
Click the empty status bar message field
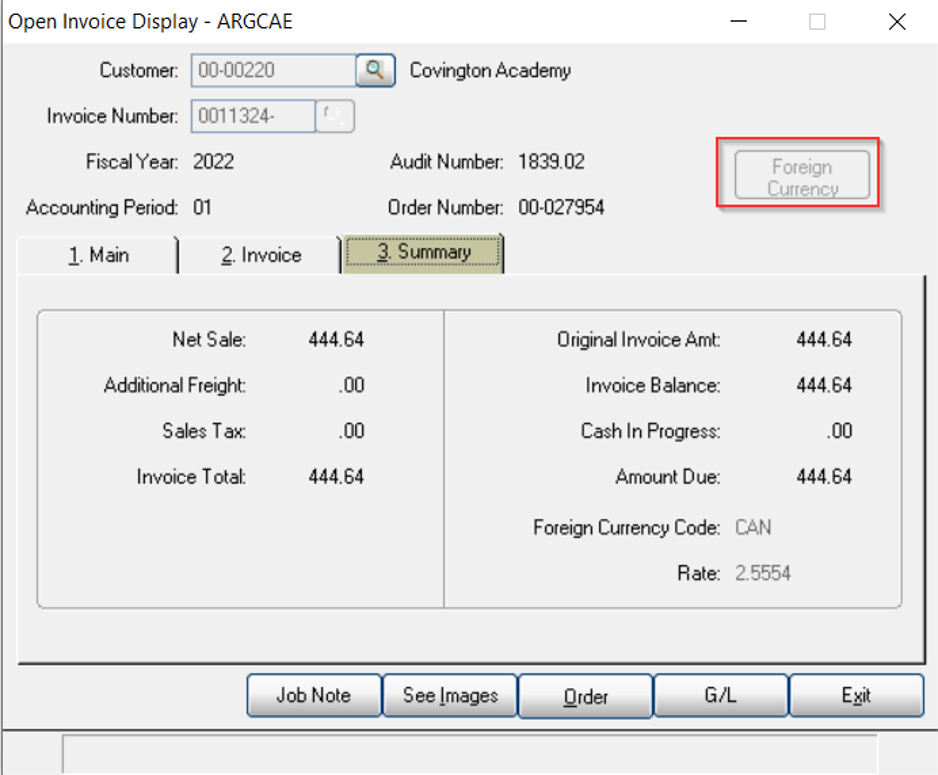470,755
